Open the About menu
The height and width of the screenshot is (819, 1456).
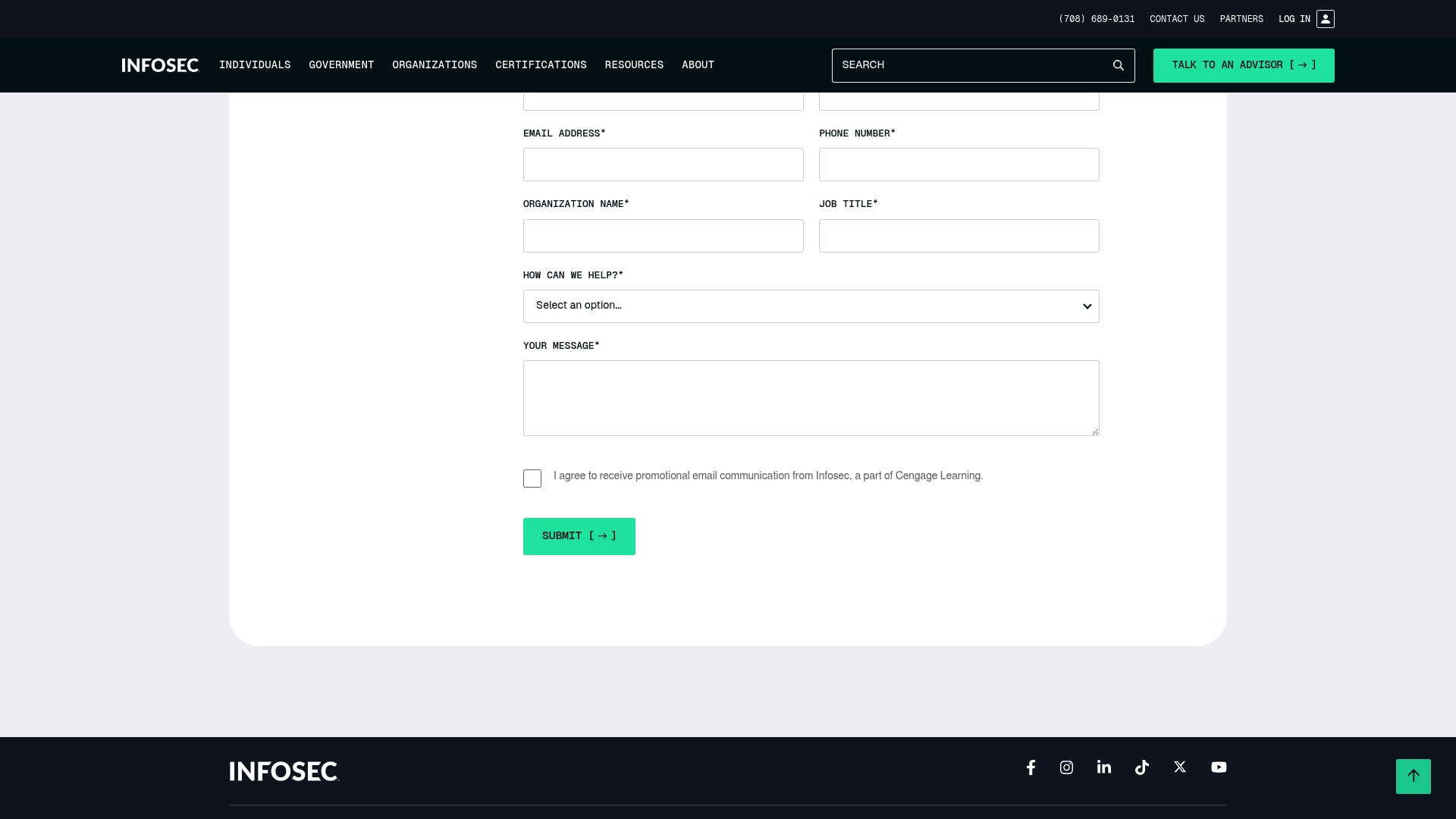(x=698, y=65)
